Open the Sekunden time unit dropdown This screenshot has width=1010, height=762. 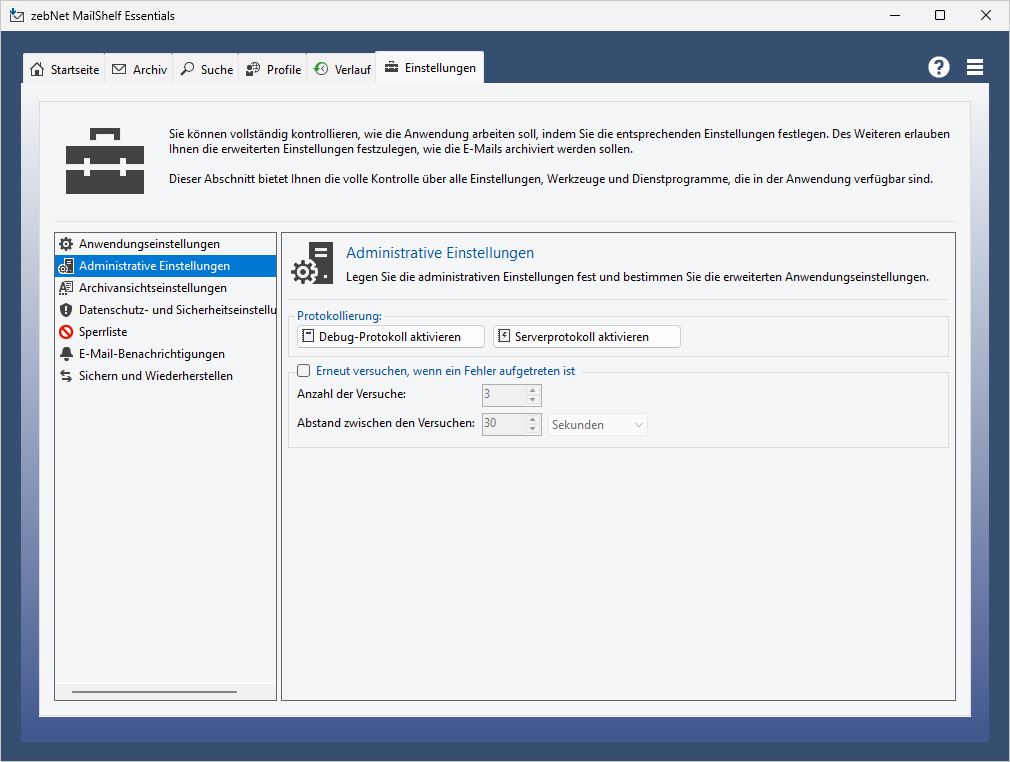(x=598, y=425)
